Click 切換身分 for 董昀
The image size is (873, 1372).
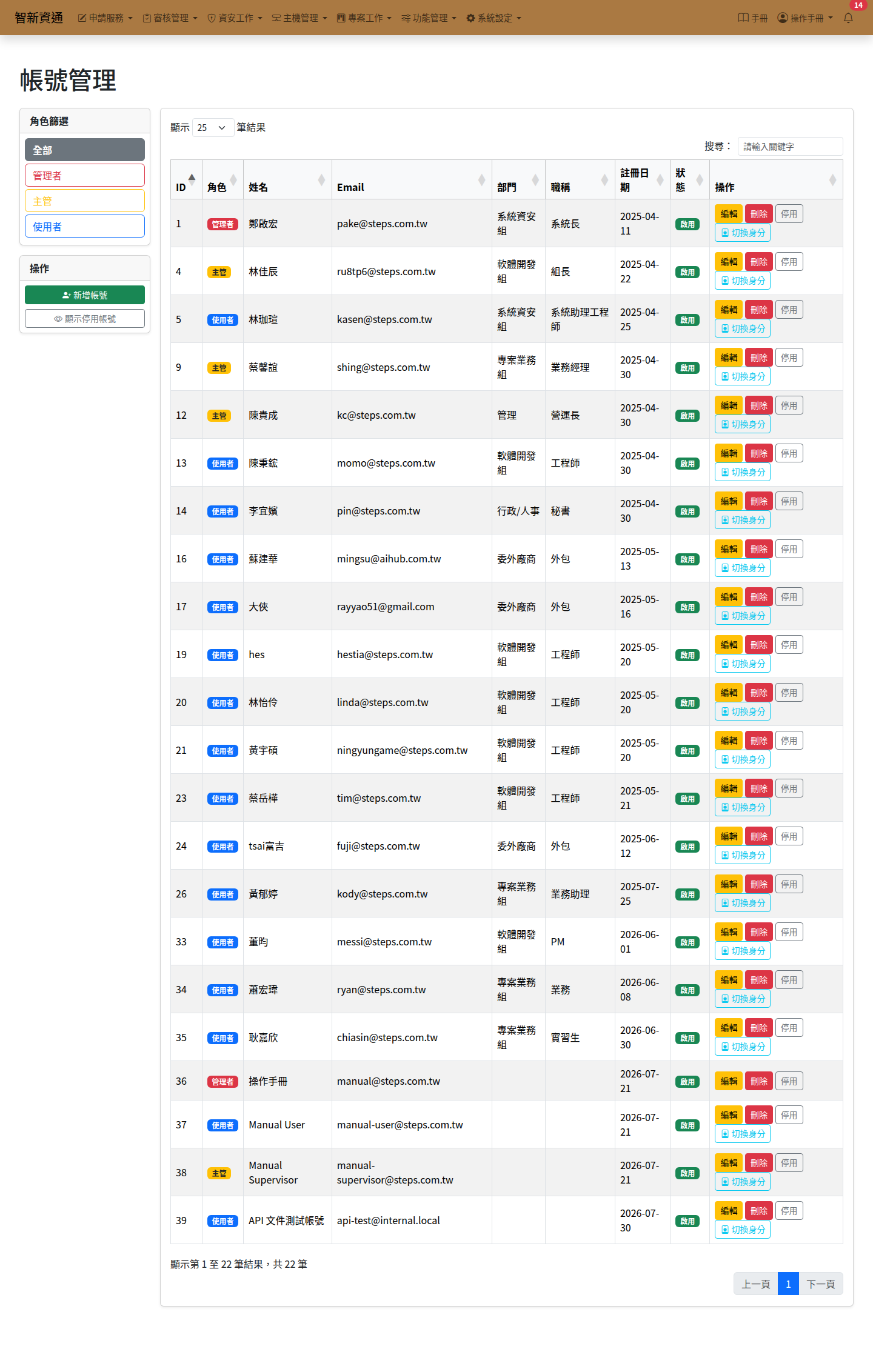point(743,951)
